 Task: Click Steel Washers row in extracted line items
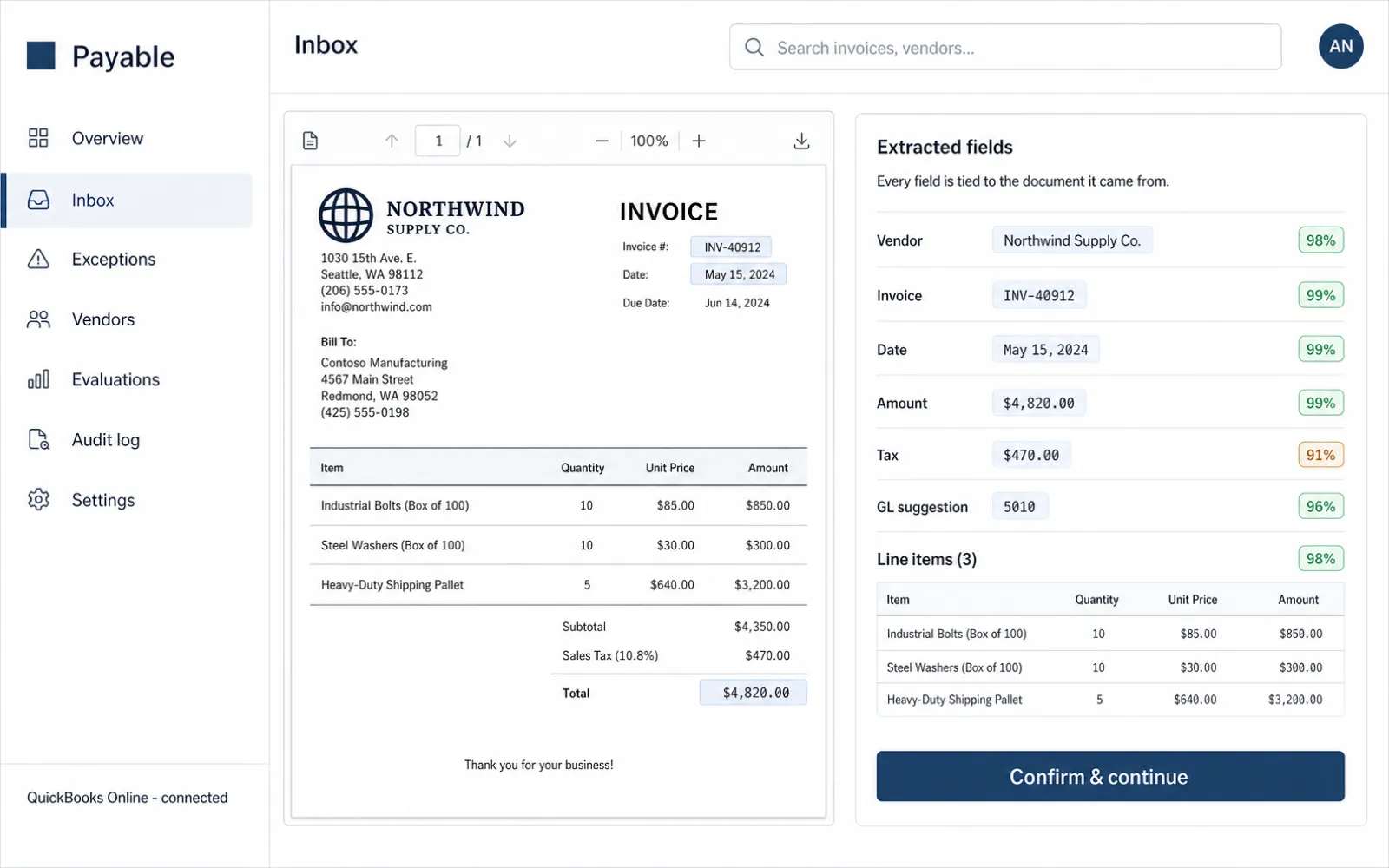[1110, 667]
